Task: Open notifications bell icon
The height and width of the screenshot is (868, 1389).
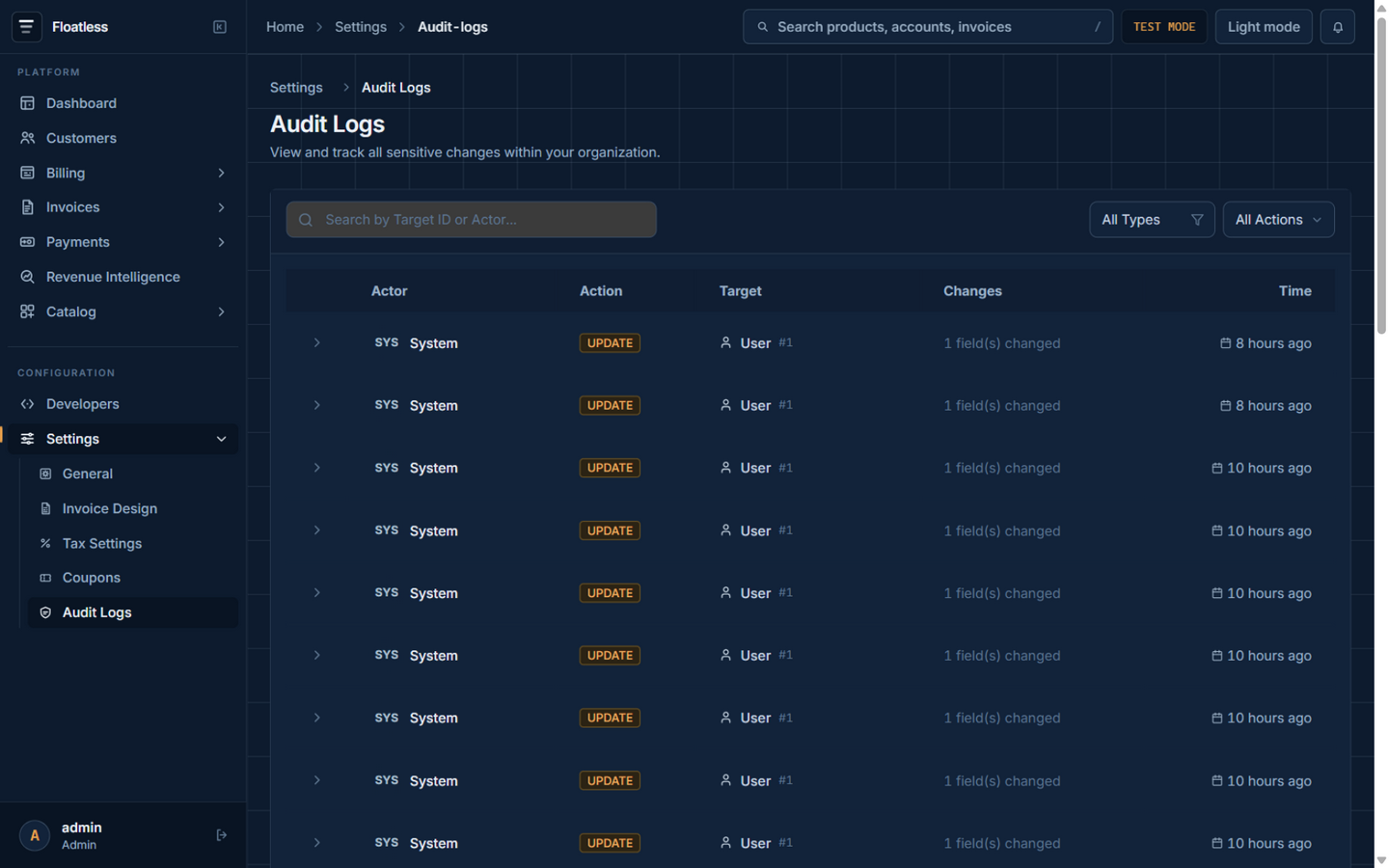Action: click(x=1338, y=27)
